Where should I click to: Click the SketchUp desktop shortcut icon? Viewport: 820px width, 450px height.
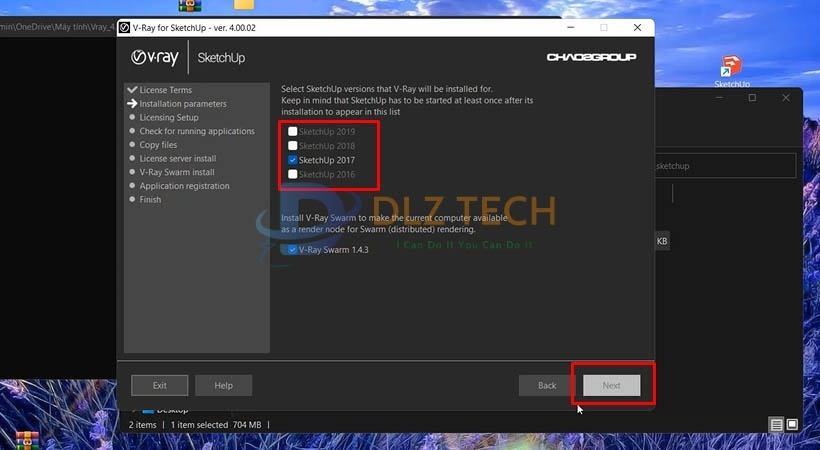pos(731,68)
